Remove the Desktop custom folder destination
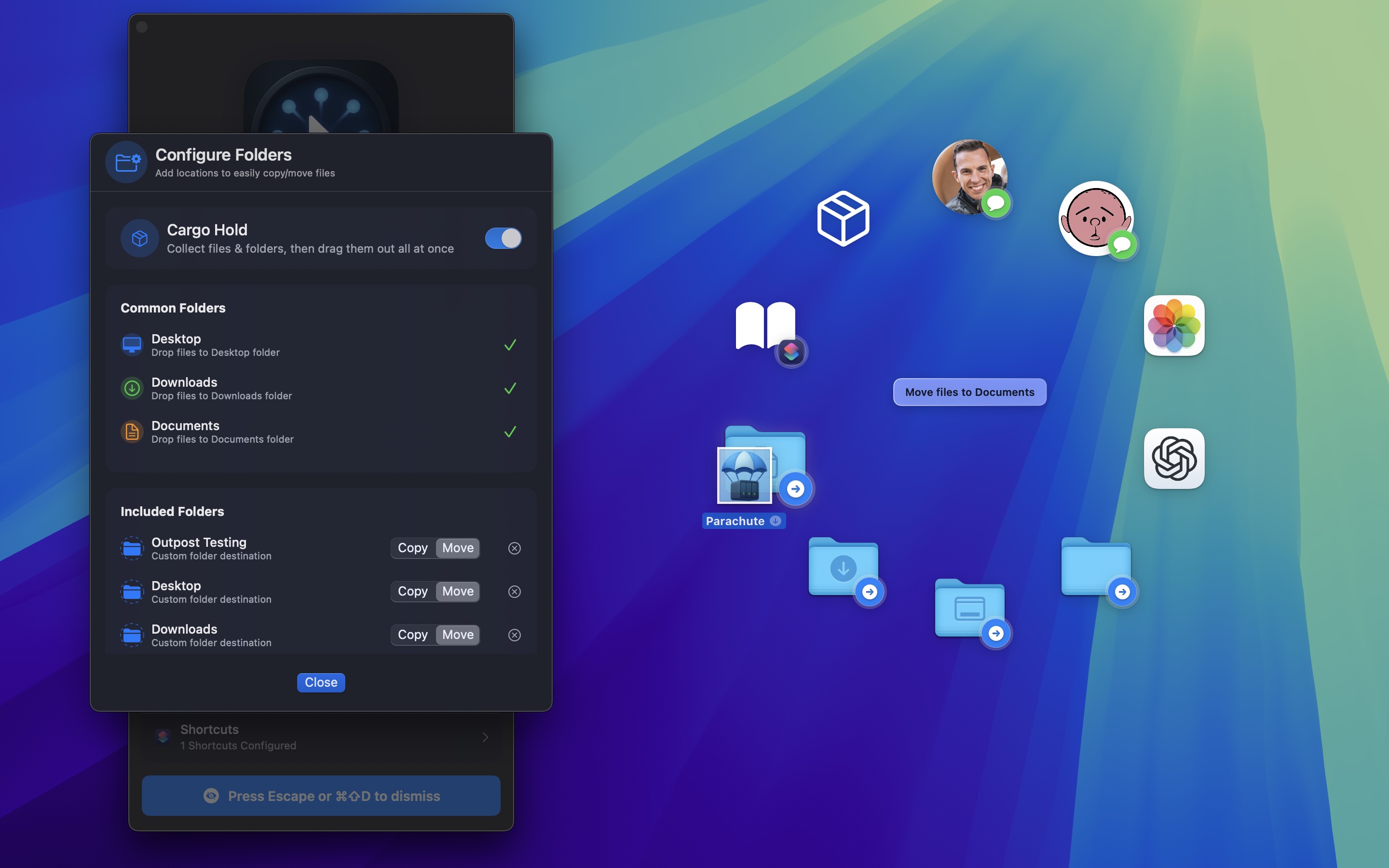1389x868 pixels. (514, 591)
